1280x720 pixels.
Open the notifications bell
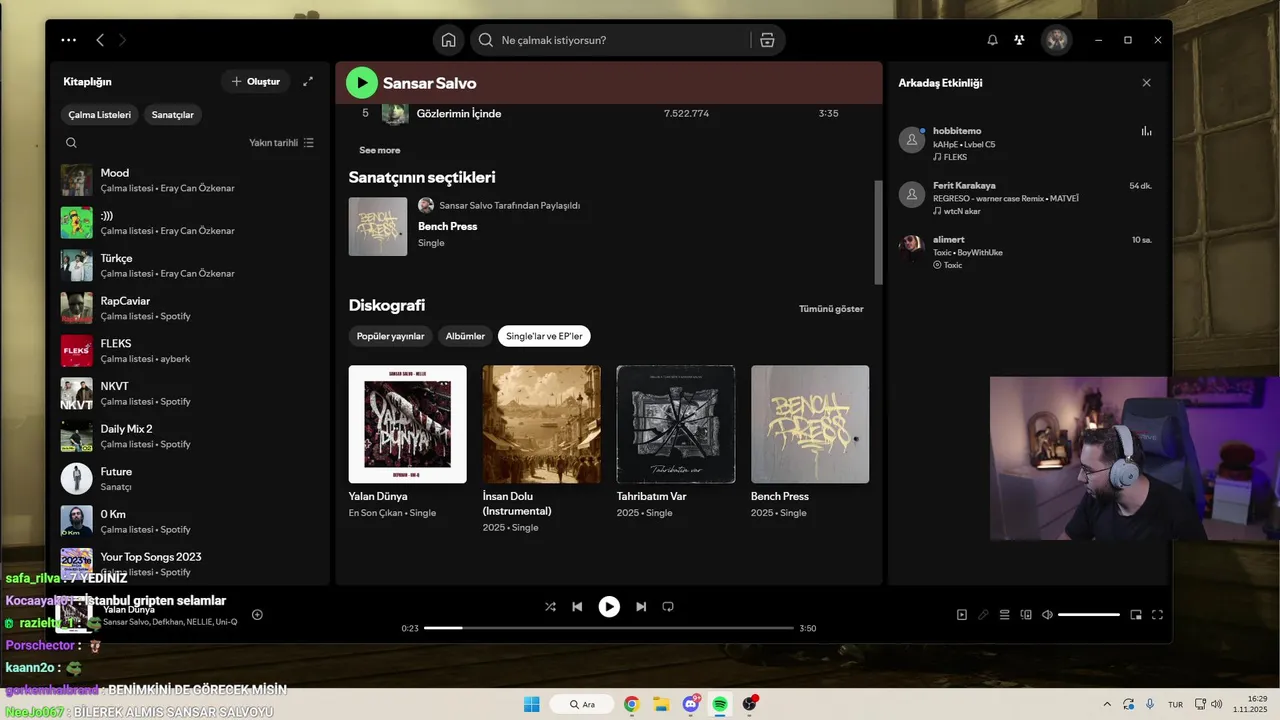click(992, 40)
